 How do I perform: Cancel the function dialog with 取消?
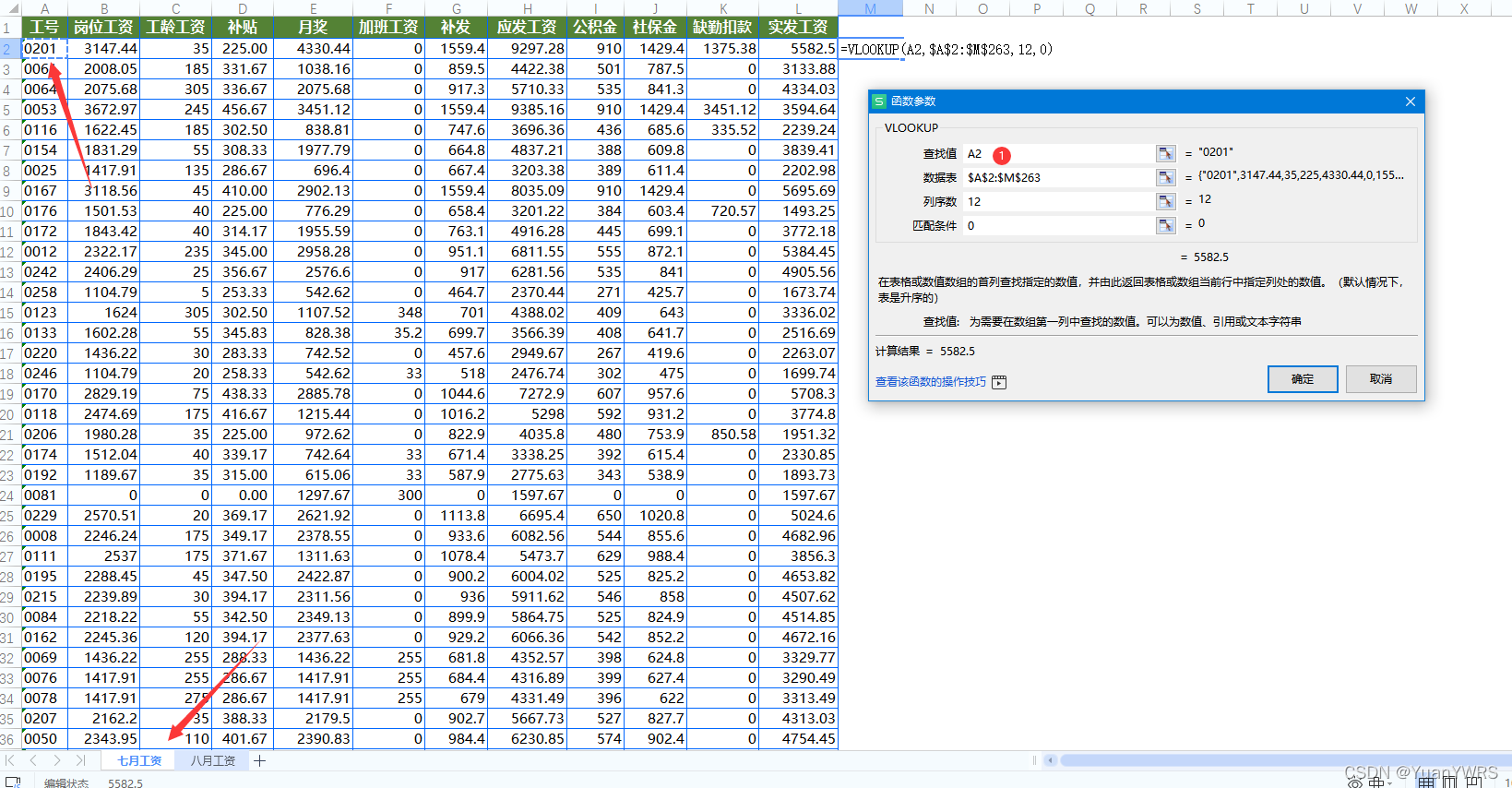[1381, 378]
